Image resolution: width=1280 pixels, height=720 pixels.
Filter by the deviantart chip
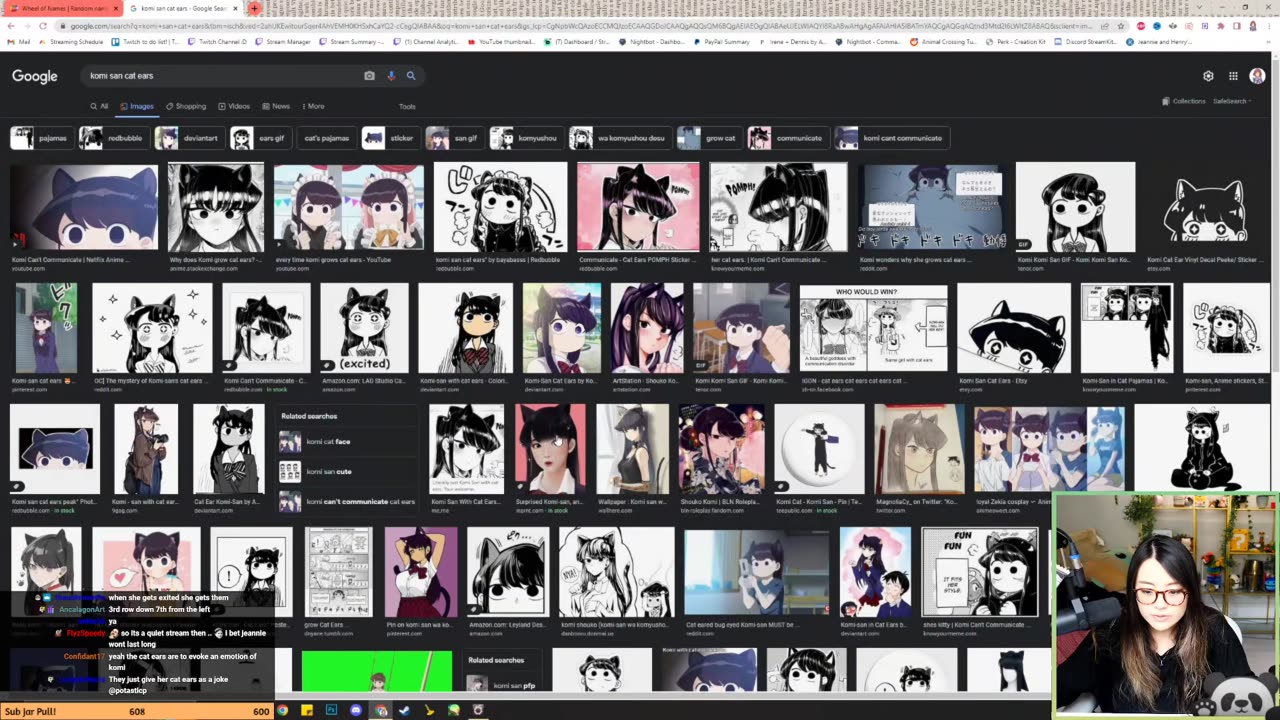189,138
